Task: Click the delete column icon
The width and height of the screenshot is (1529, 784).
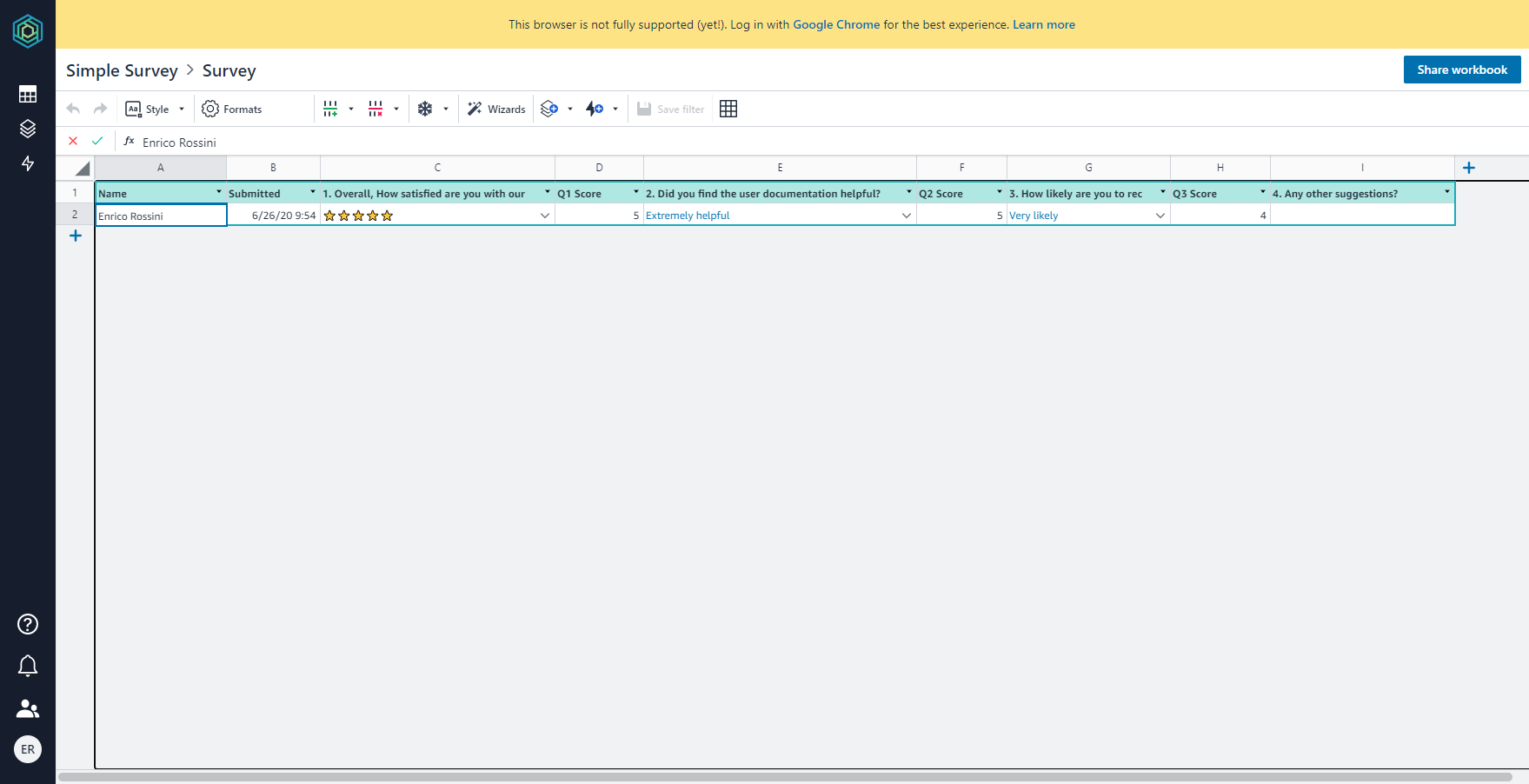Action: click(x=376, y=109)
